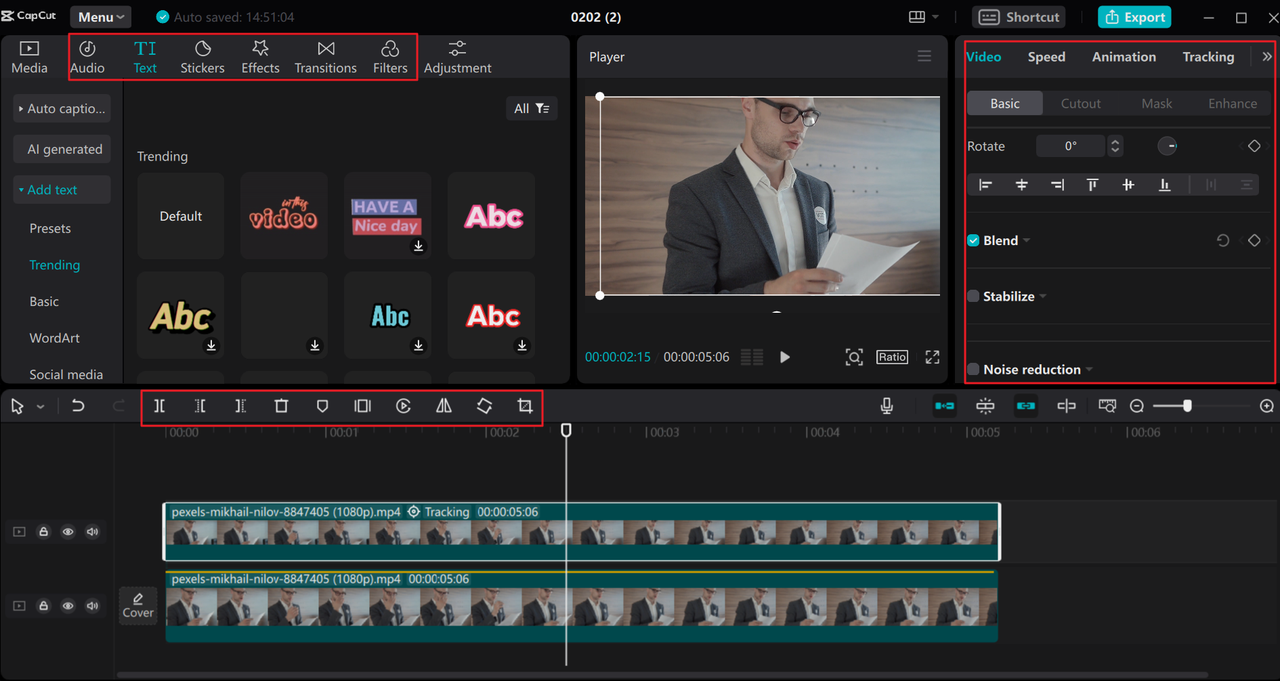Click the Rotate icon in timeline toolbar
The height and width of the screenshot is (681, 1280).
click(x=484, y=406)
